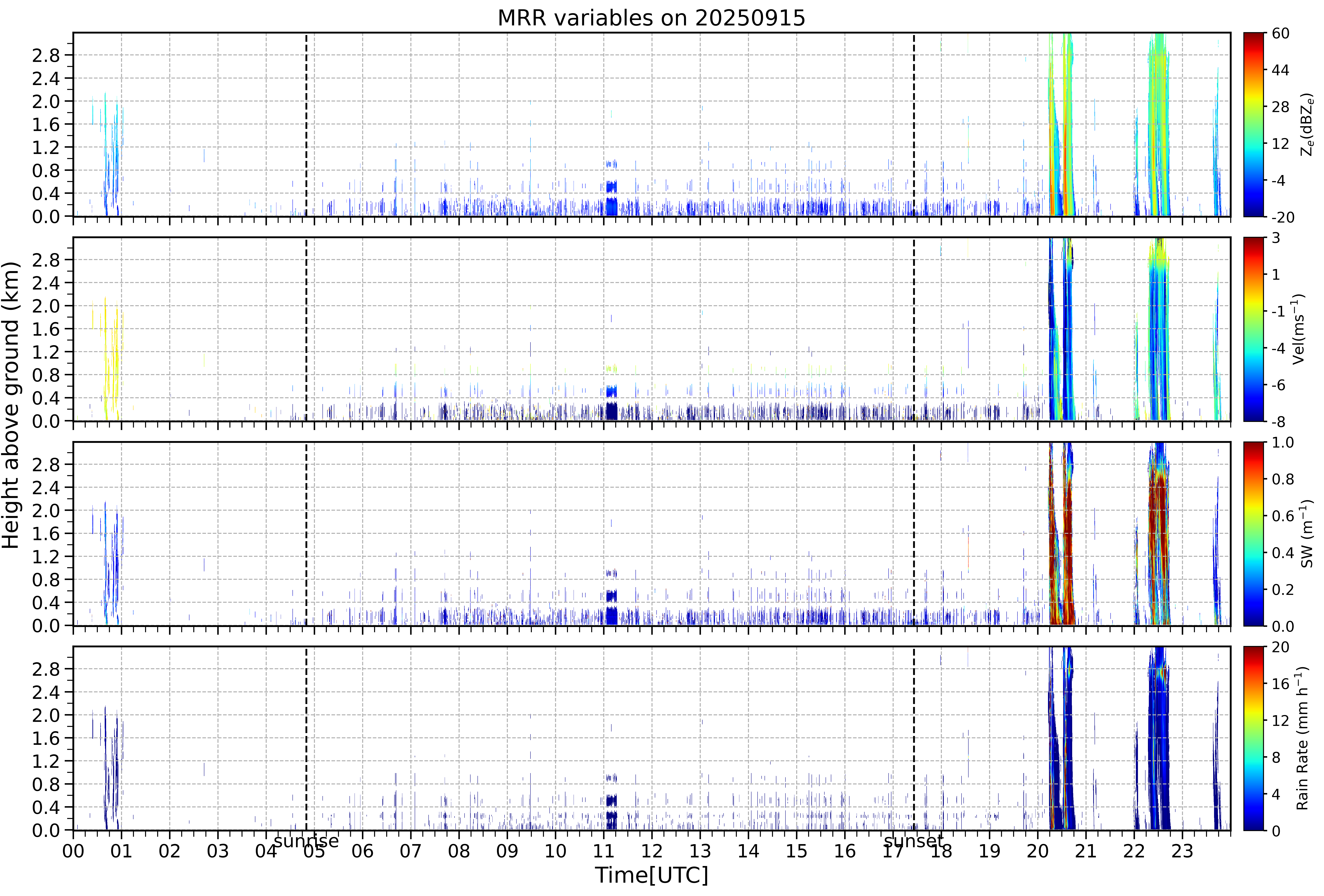Click the 'sunset' label on the time axis
Viewport: 1324px width, 896px height.
(914, 841)
